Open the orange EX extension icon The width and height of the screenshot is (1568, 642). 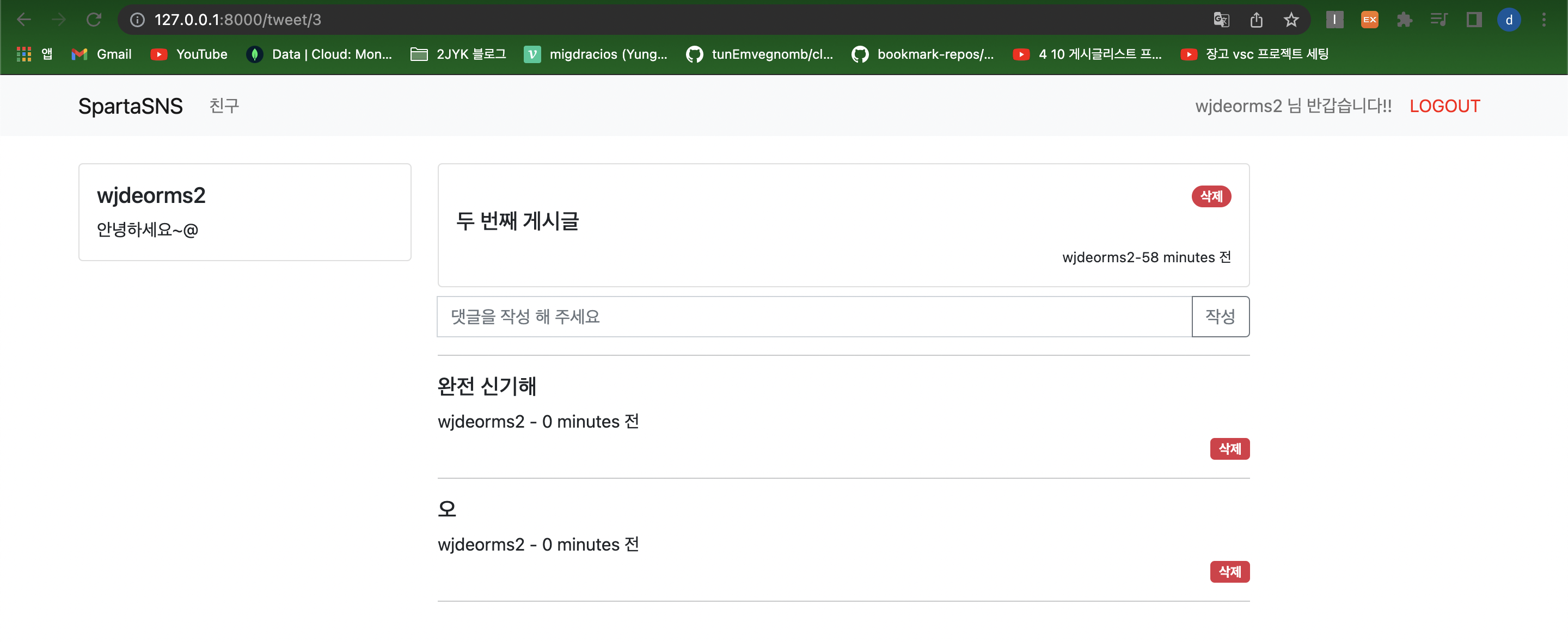coord(1370,20)
